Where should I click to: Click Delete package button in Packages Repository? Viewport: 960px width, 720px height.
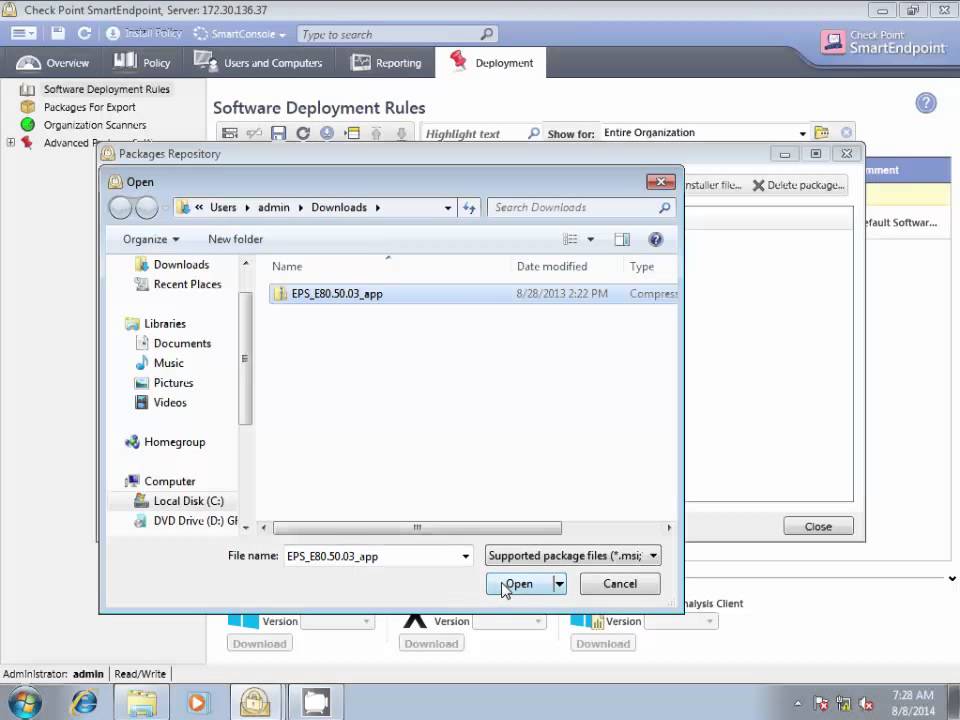799,186
